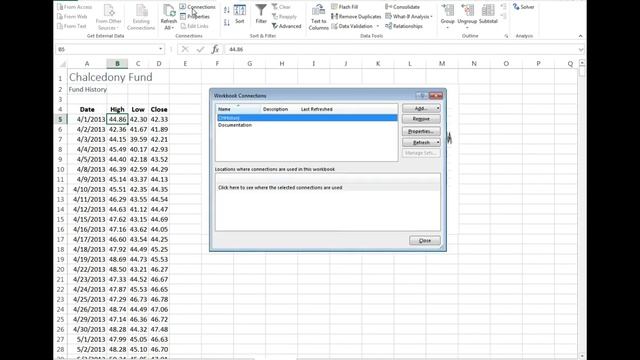Image resolution: width=640 pixels, height=360 pixels.
Task: Click the Properties button in dialog
Action: pyautogui.click(x=421, y=131)
